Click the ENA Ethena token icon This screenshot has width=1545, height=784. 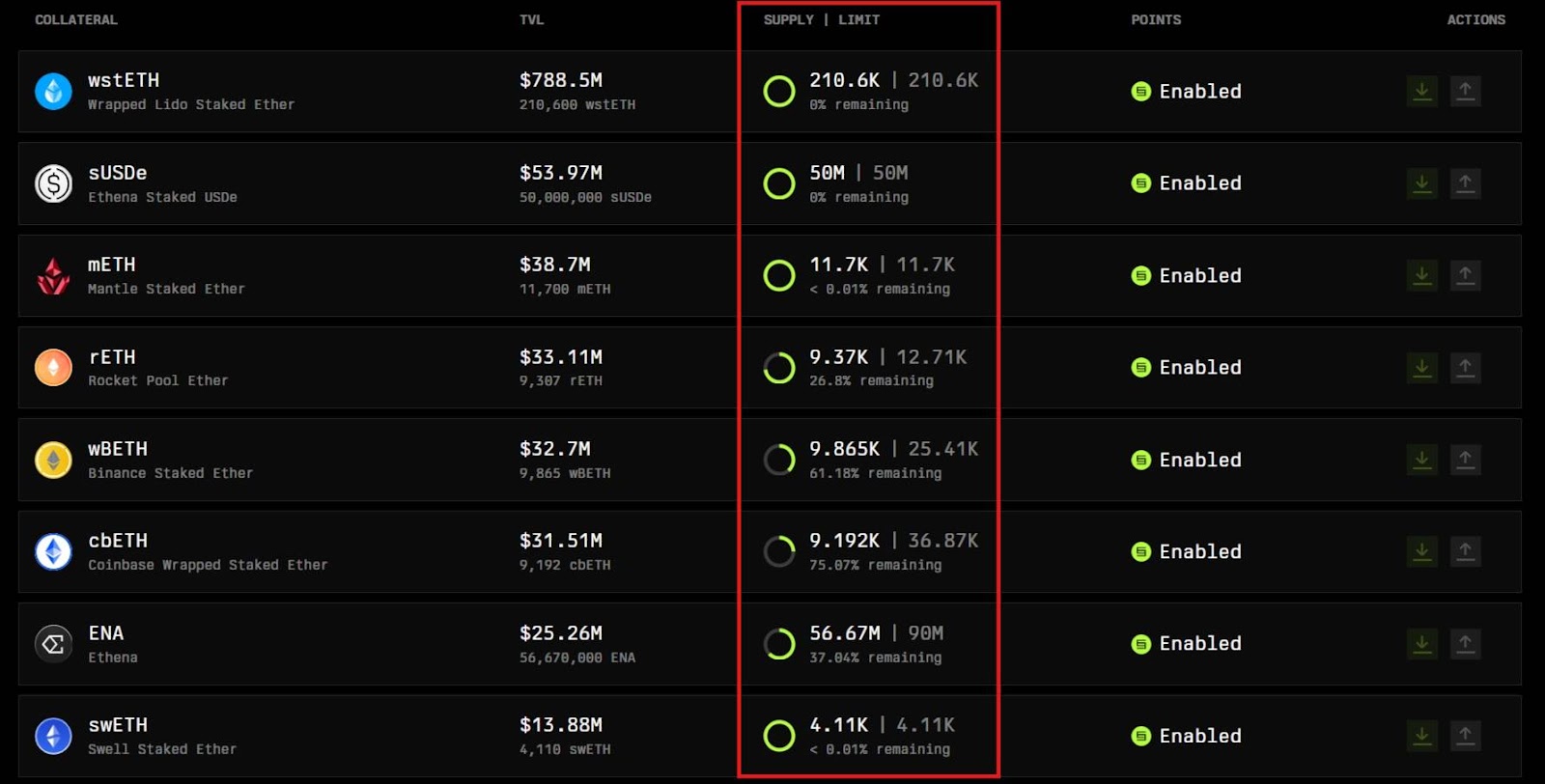click(x=53, y=644)
